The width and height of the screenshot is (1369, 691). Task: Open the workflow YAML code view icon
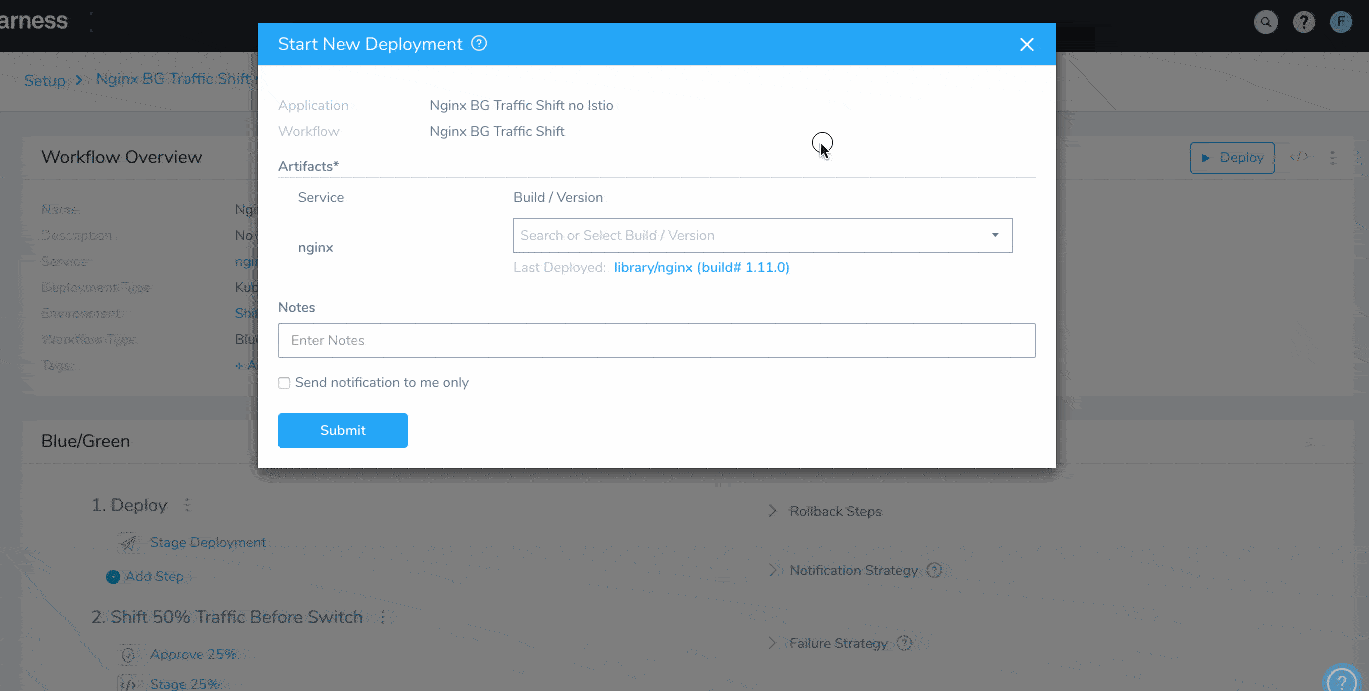pos(1299,157)
